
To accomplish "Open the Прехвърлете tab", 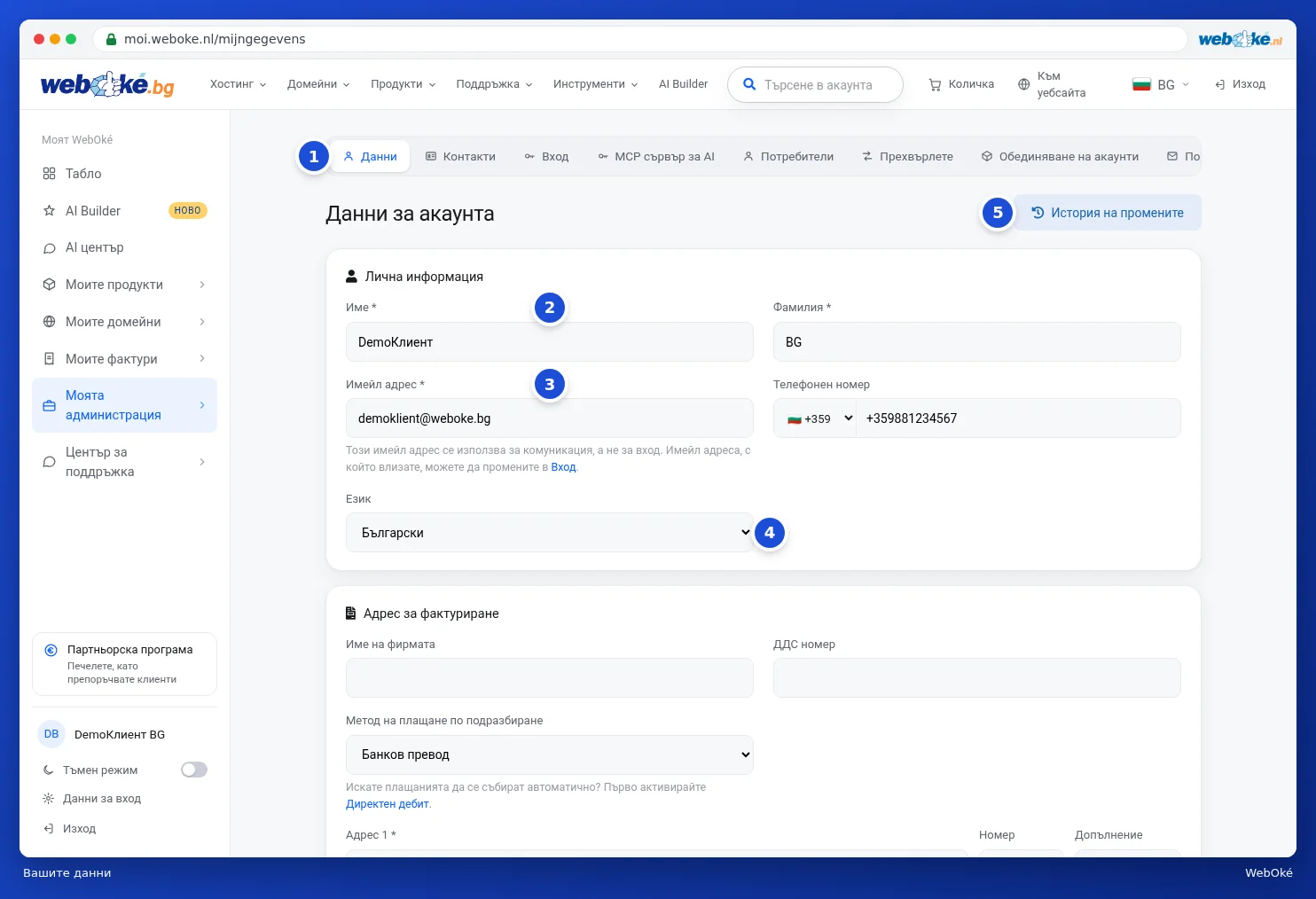I will pyautogui.click(x=907, y=157).
